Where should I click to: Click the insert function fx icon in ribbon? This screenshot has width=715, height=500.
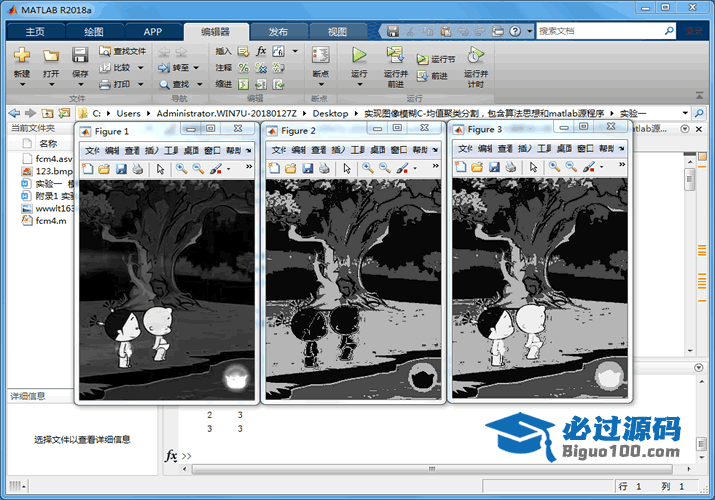click(261, 51)
